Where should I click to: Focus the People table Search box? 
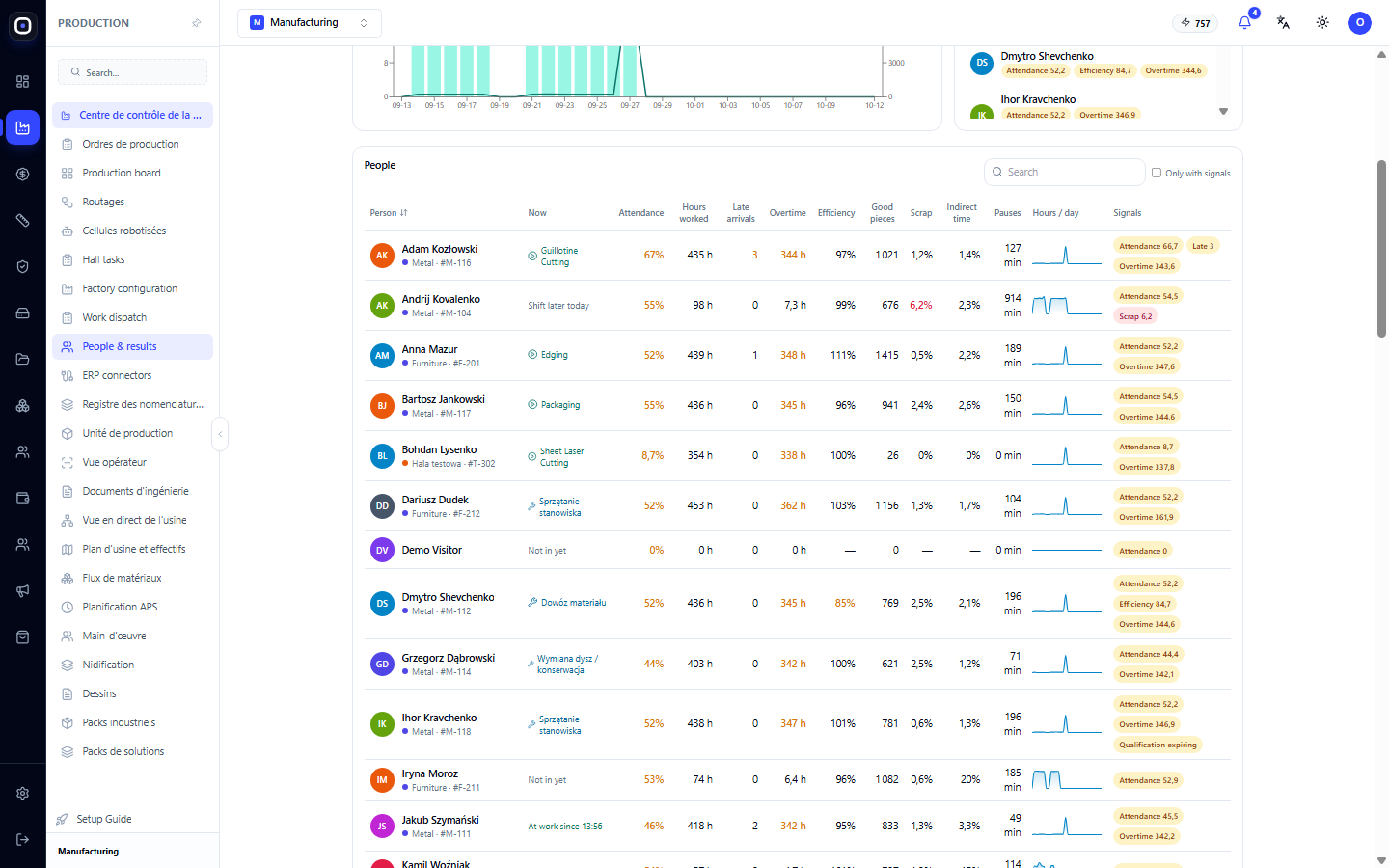tap(1065, 172)
